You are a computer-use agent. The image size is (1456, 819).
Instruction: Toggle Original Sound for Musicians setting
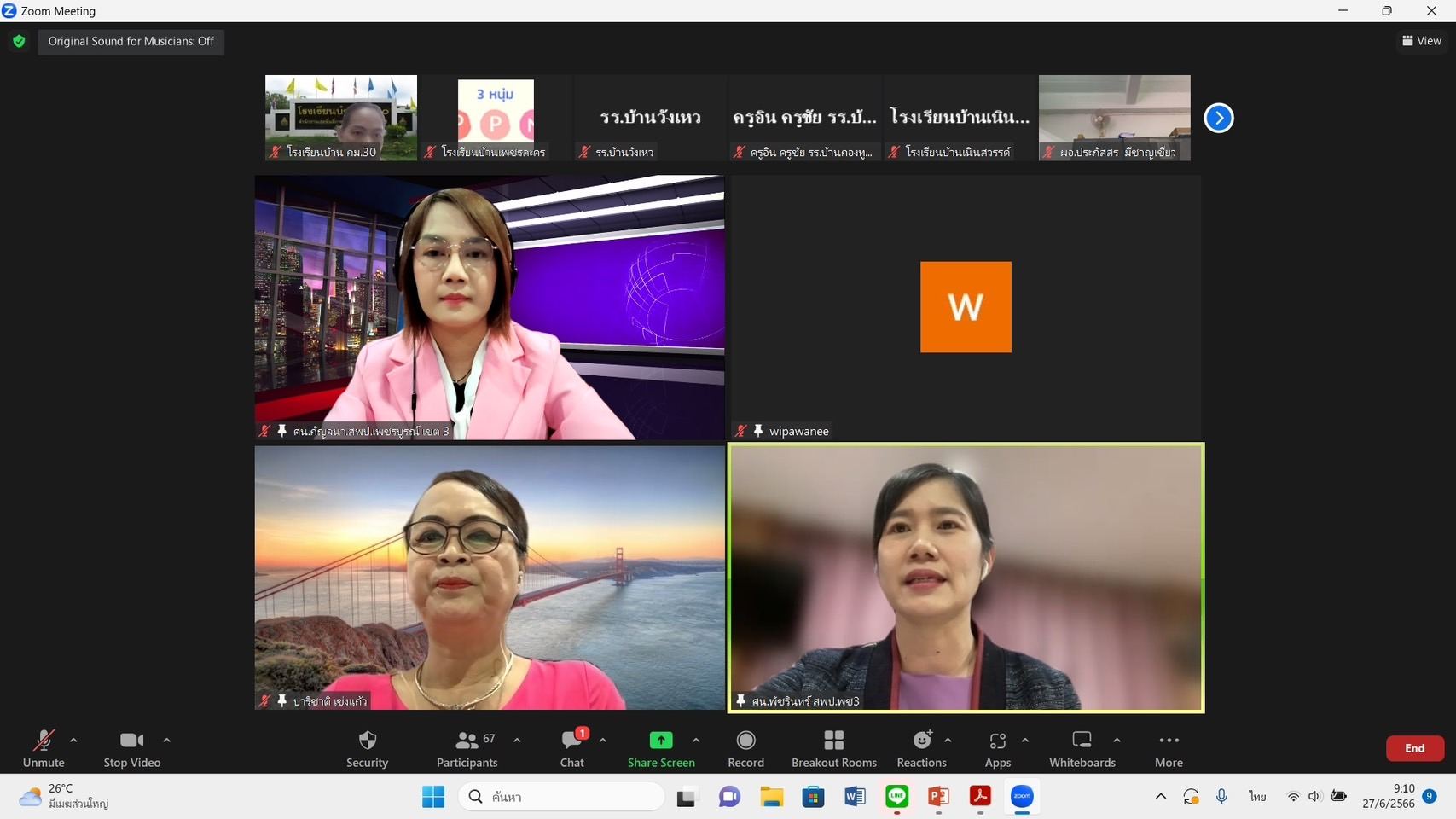(x=131, y=41)
